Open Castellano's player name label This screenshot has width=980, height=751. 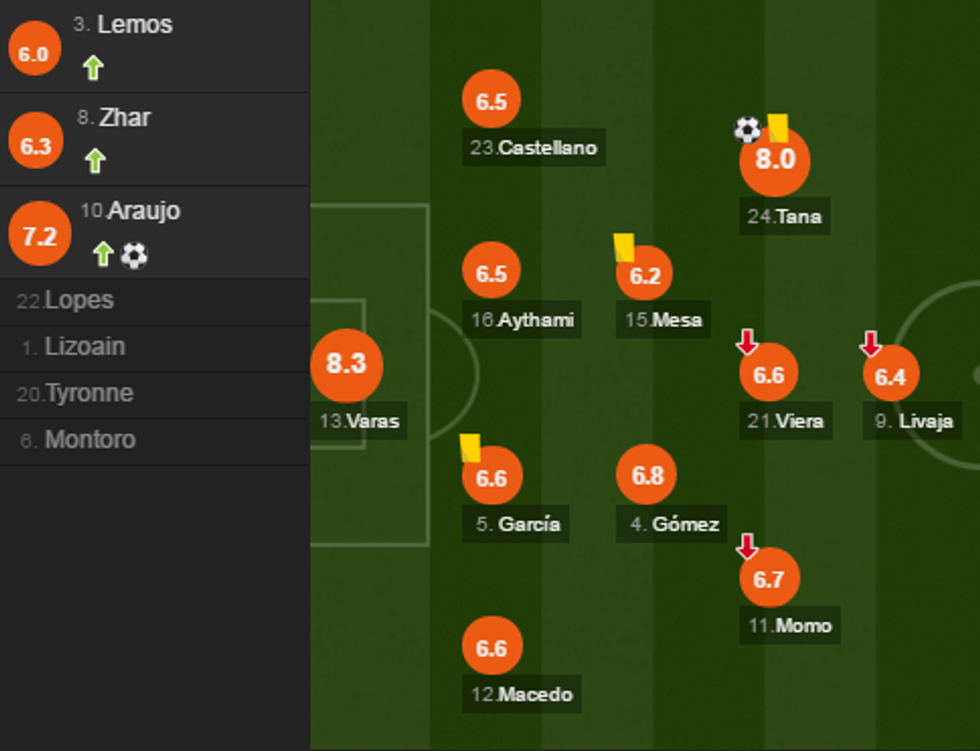click(534, 148)
